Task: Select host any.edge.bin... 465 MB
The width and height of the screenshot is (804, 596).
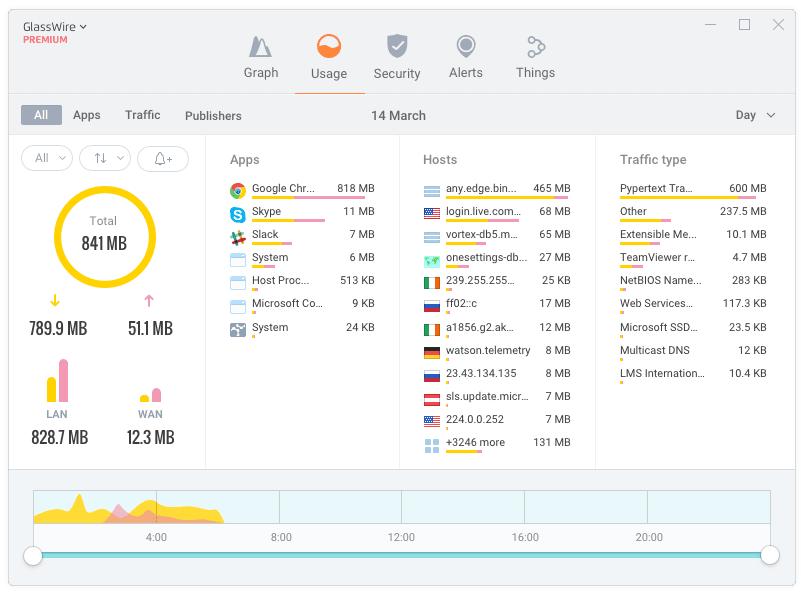Action: click(x=497, y=191)
